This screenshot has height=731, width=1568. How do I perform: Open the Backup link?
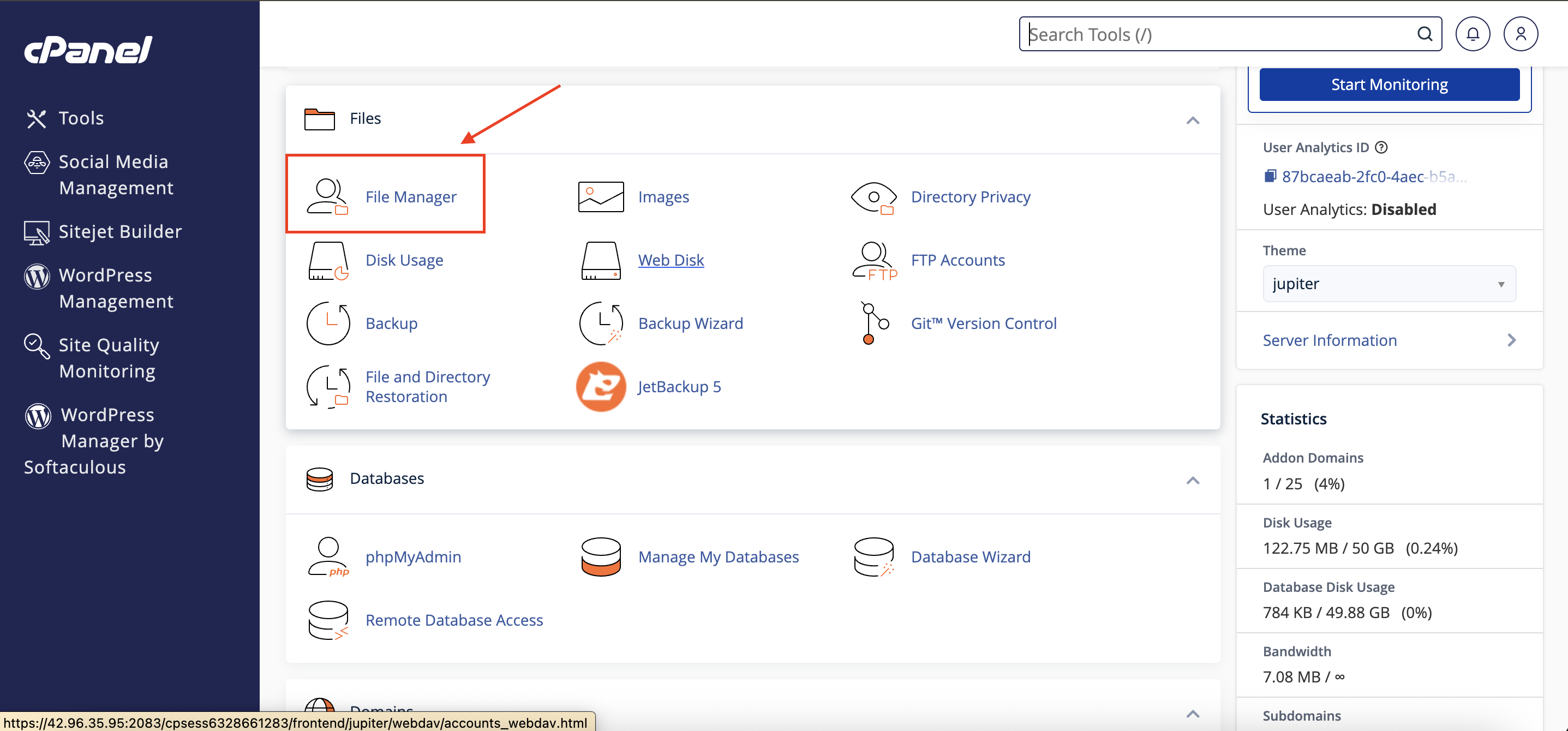(391, 323)
